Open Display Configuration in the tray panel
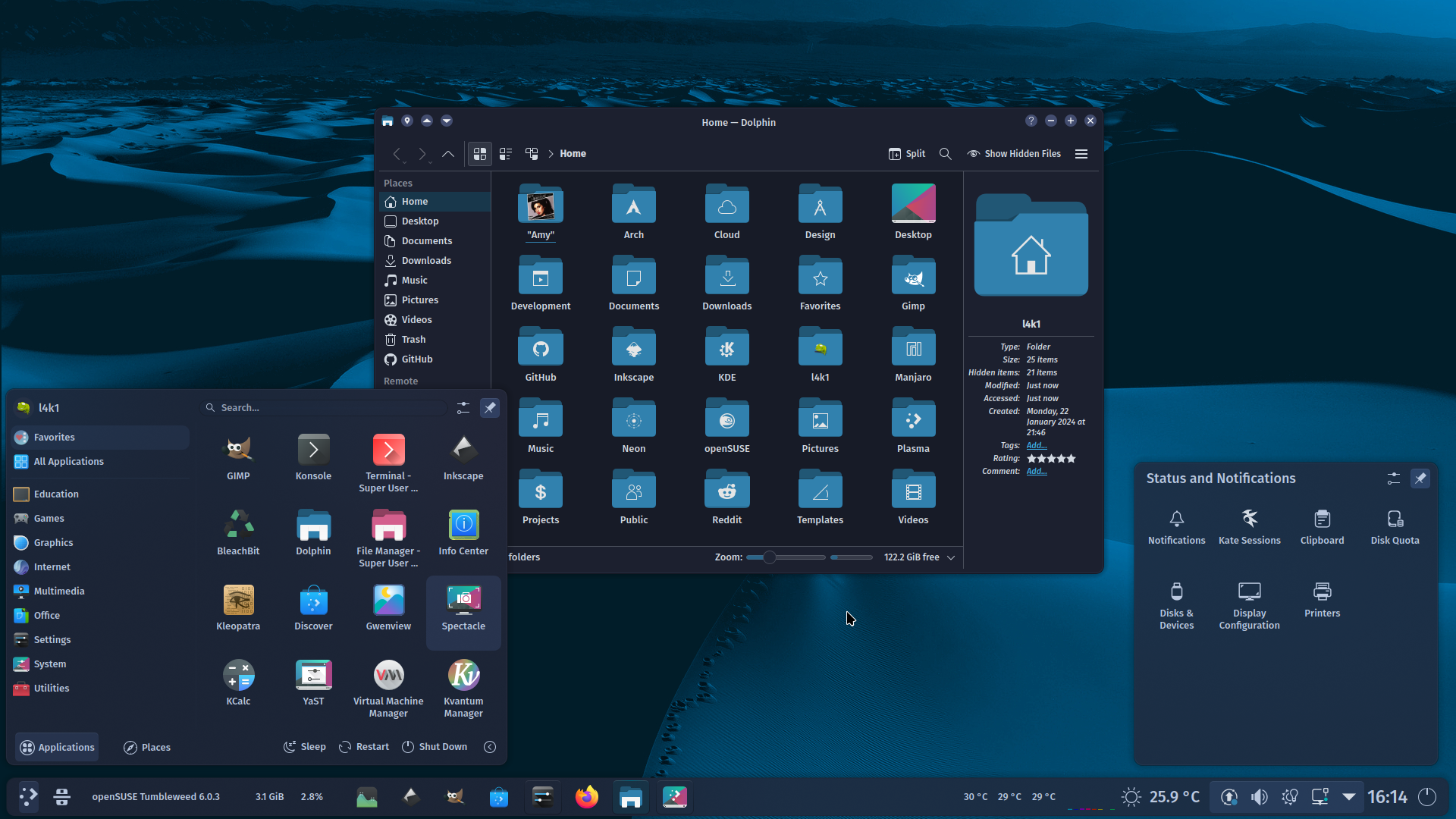 click(1249, 606)
